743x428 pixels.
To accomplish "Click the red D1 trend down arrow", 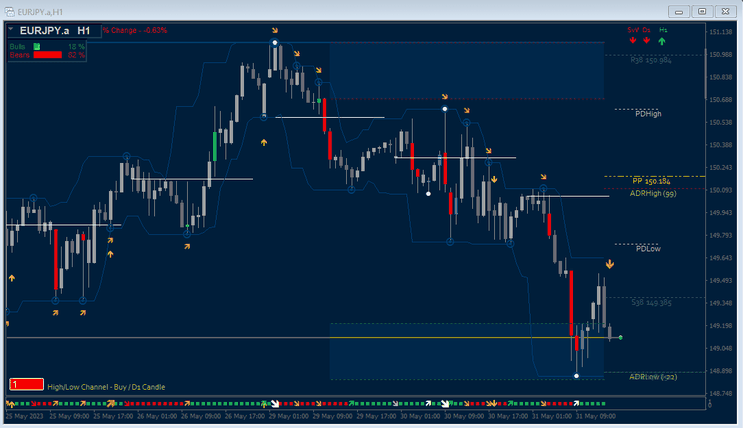I will (x=646, y=41).
